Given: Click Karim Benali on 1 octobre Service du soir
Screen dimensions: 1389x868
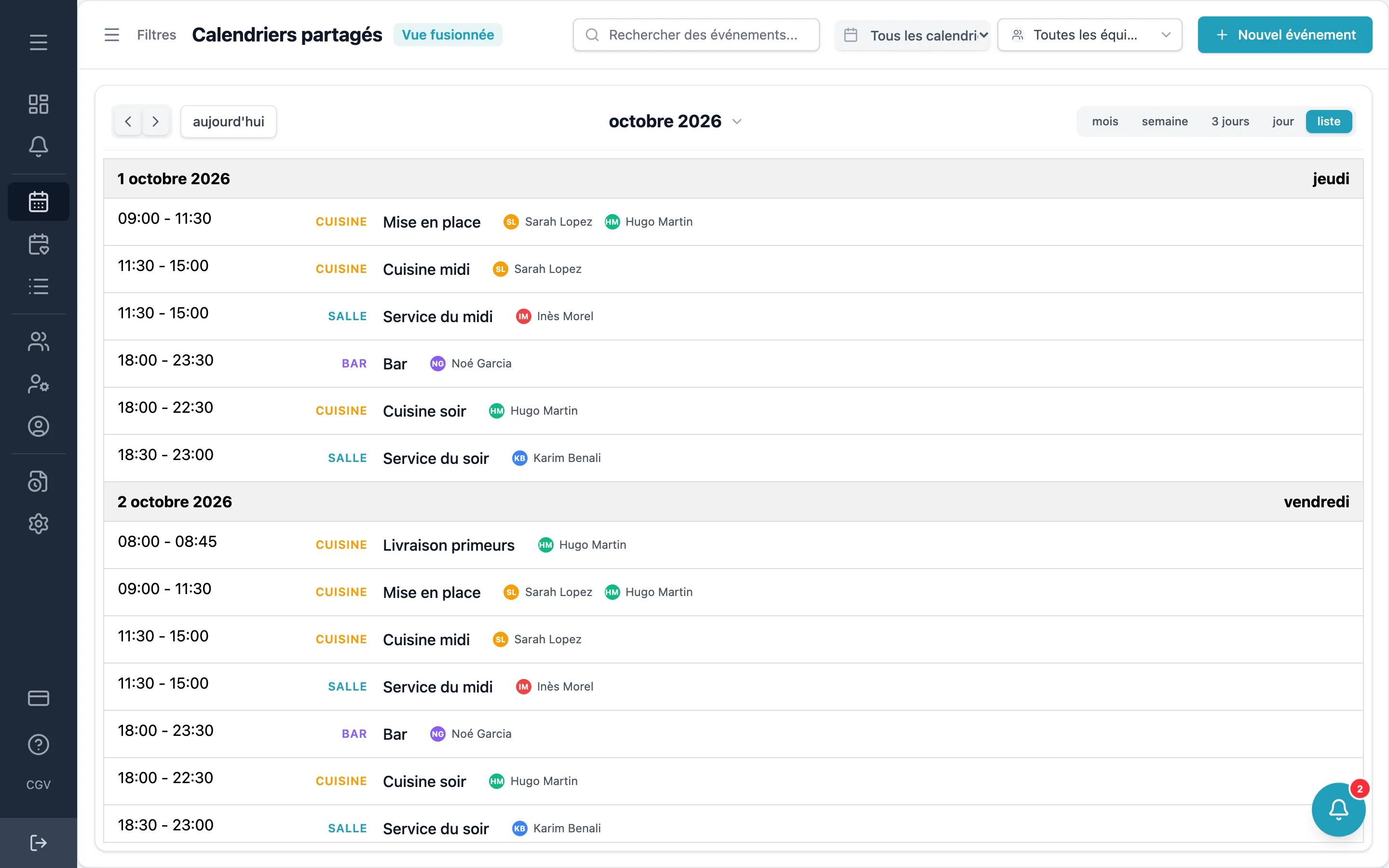Looking at the screenshot, I should point(567,458).
